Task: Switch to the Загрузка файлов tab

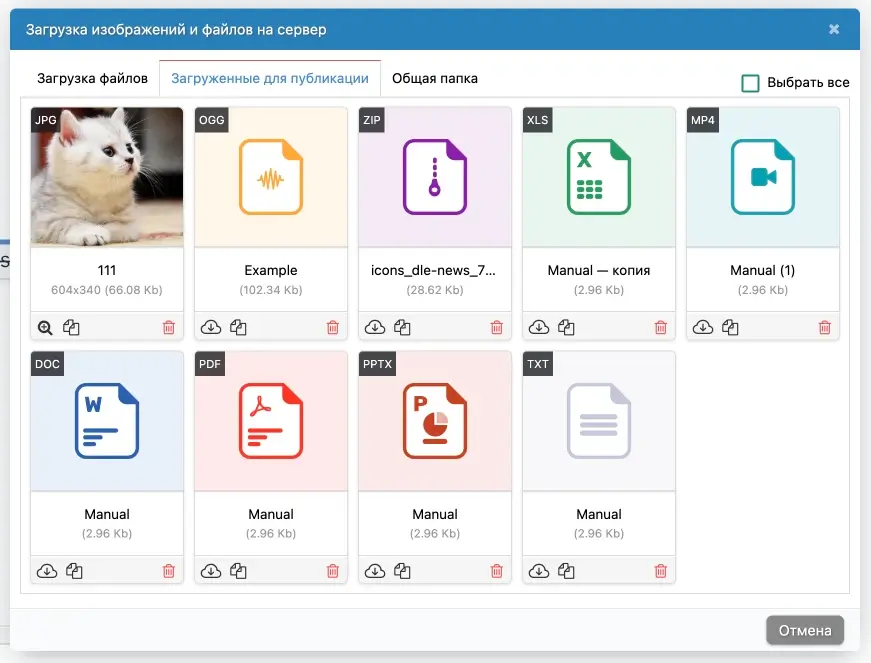Action: (x=92, y=78)
